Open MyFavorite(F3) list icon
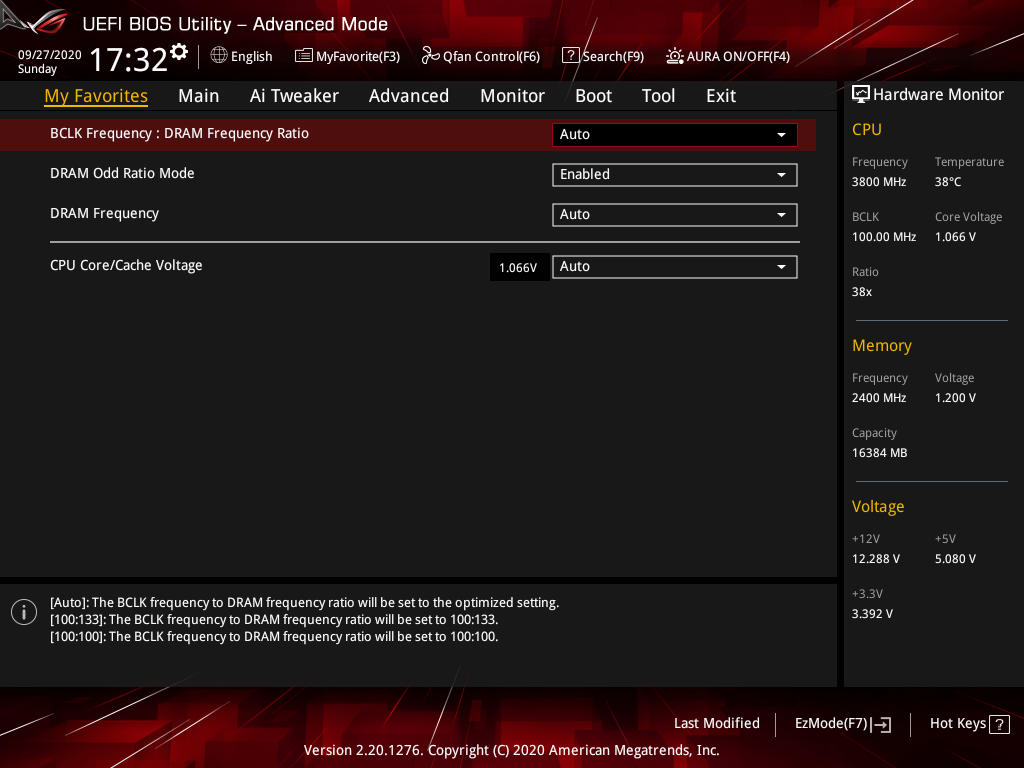Screen dimensions: 1024x768 tap(303, 56)
